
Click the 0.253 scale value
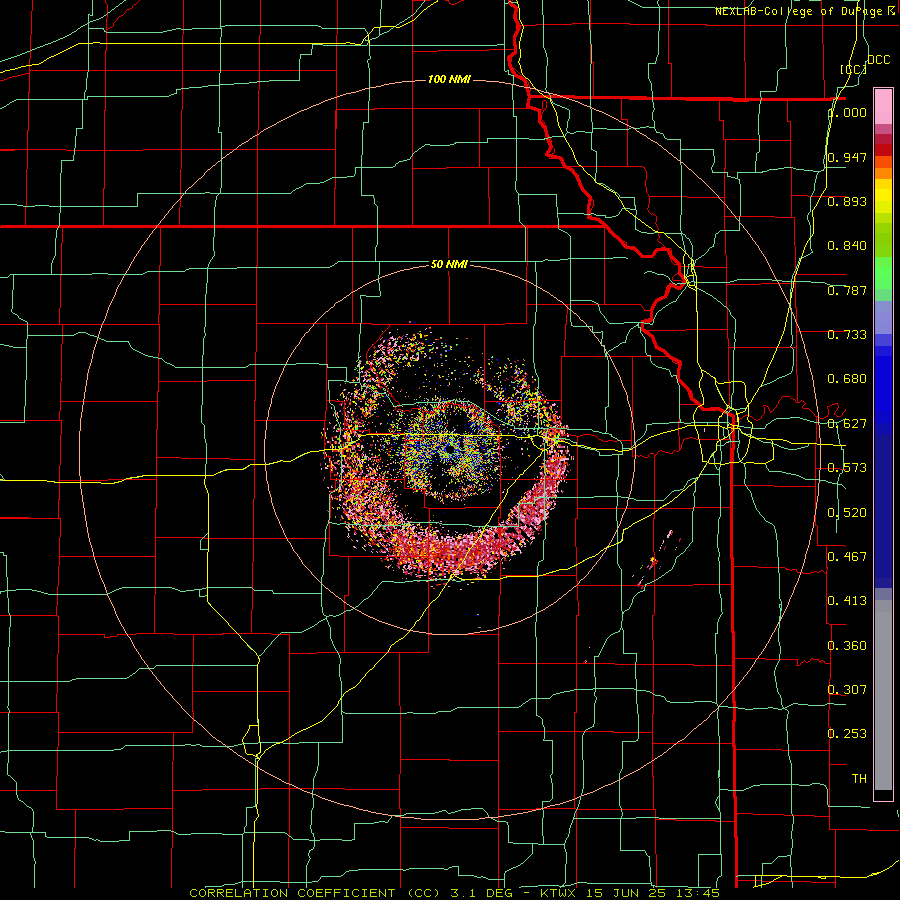pyautogui.click(x=847, y=734)
